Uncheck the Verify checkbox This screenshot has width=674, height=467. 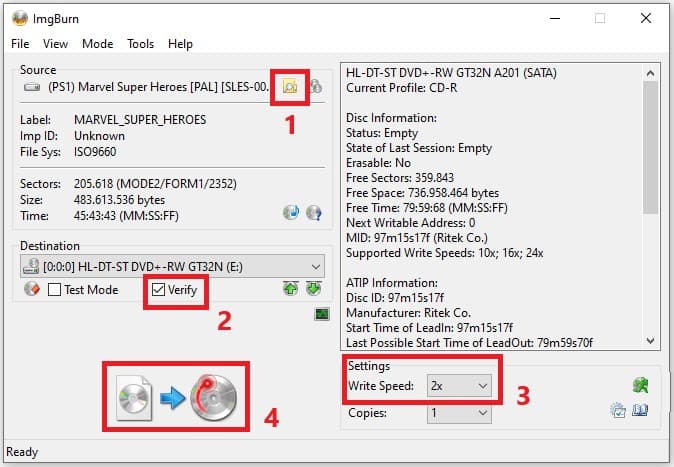pos(159,290)
